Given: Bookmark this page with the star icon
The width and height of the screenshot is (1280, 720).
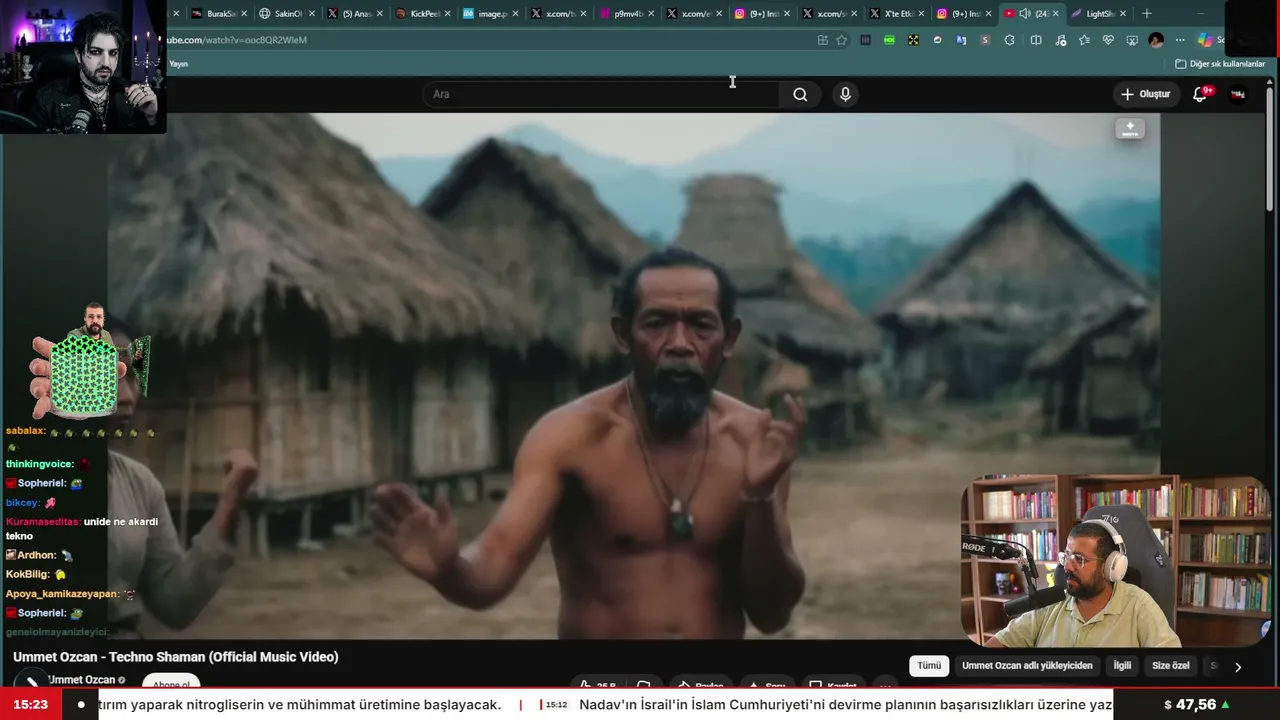Looking at the screenshot, I should tap(842, 40).
